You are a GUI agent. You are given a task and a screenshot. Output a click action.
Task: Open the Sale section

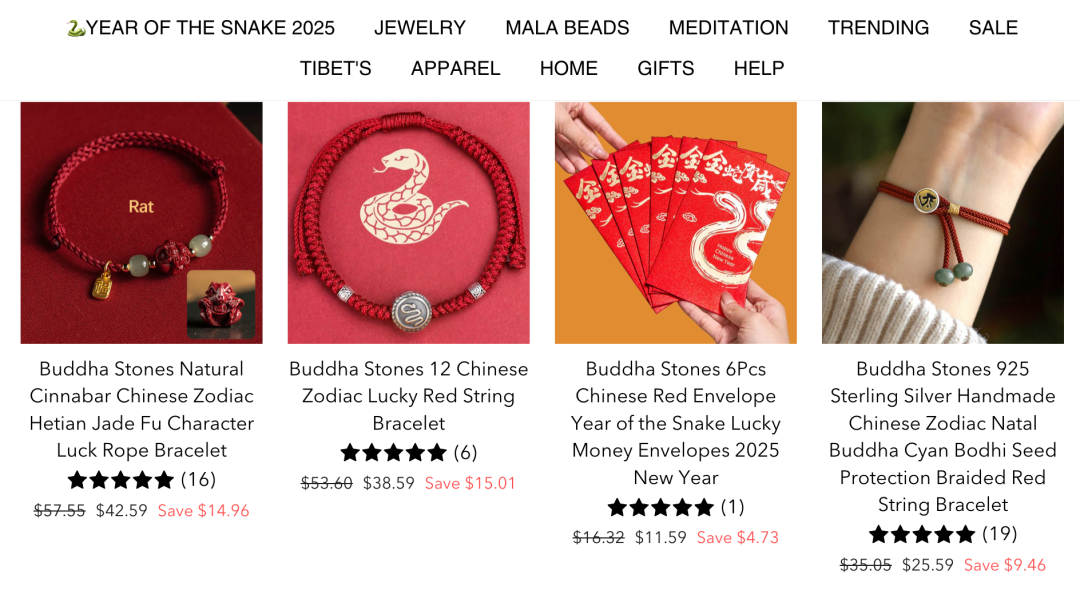click(993, 28)
